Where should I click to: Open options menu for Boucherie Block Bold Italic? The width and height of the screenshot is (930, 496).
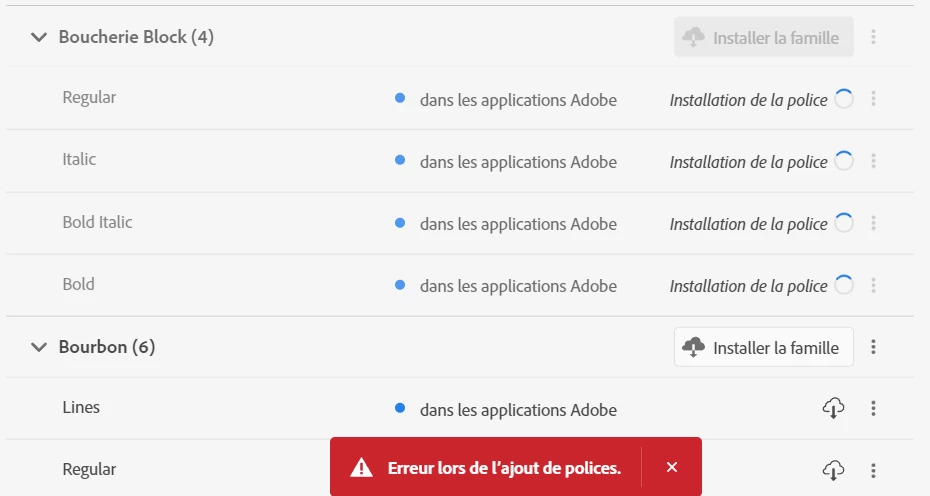pos(873,223)
